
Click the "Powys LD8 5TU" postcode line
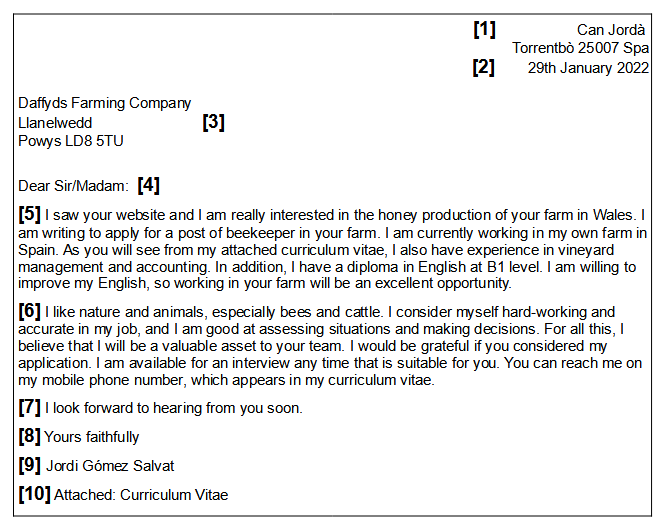coord(71,141)
